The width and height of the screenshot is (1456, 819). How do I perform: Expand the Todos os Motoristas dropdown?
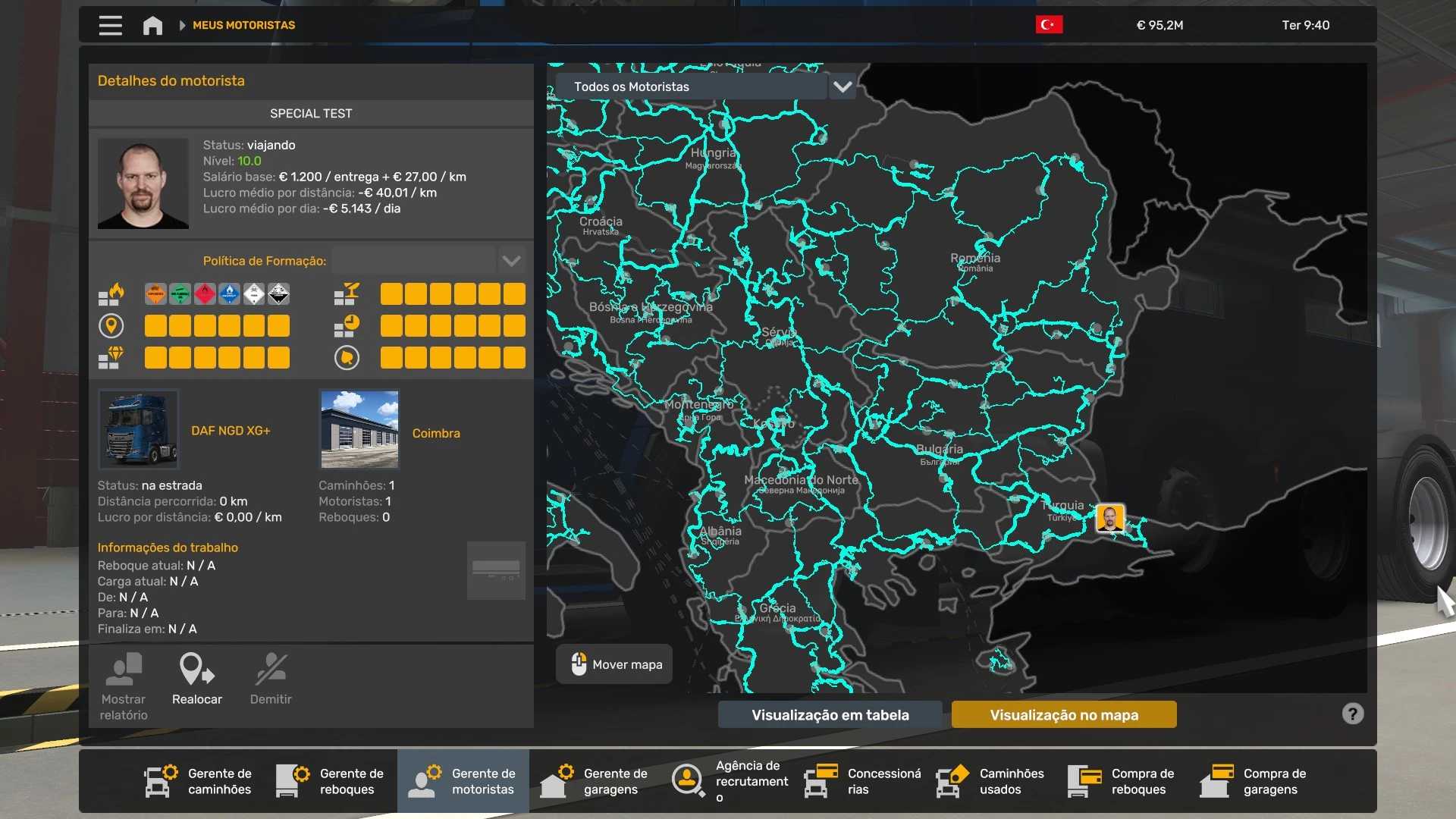coord(842,86)
